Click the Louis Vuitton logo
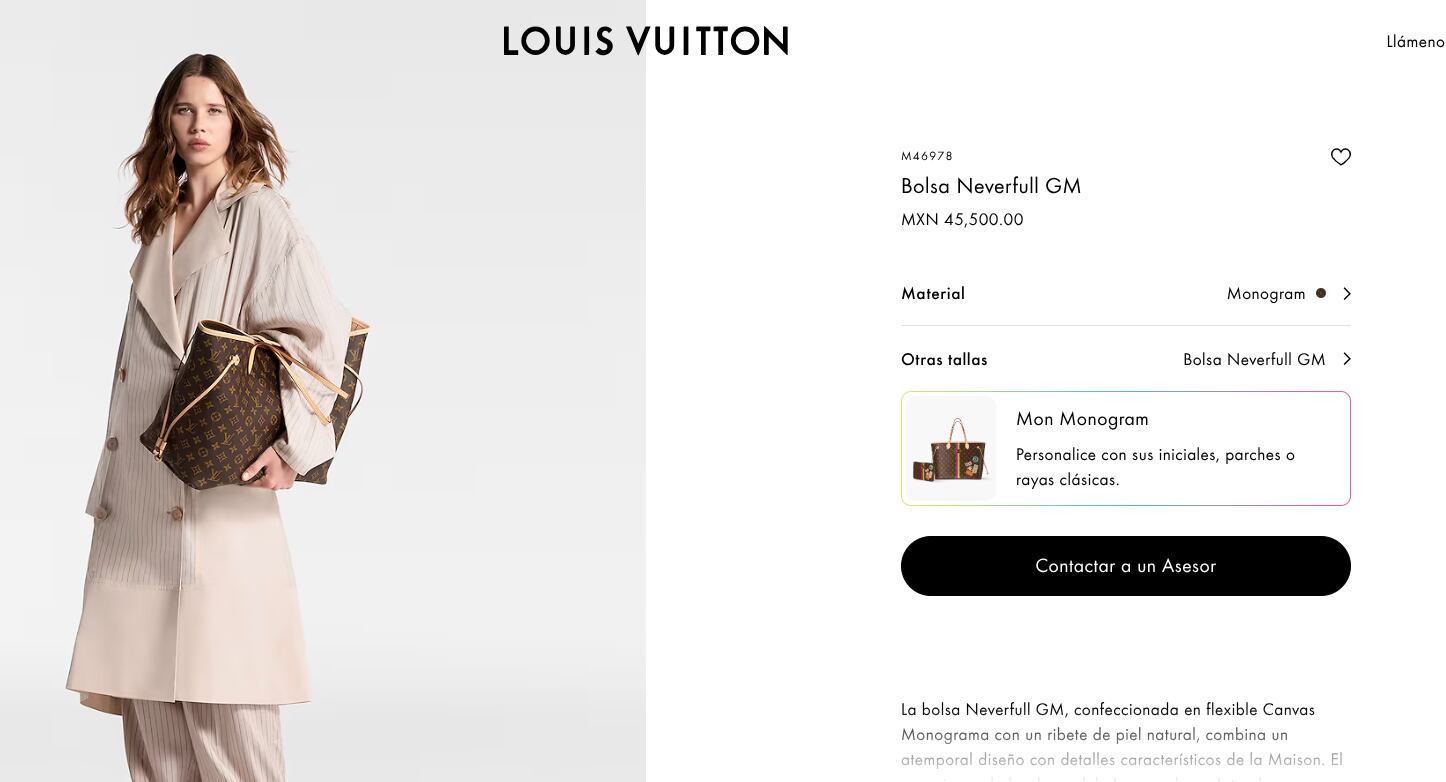The width and height of the screenshot is (1446, 782). tap(646, 42)
